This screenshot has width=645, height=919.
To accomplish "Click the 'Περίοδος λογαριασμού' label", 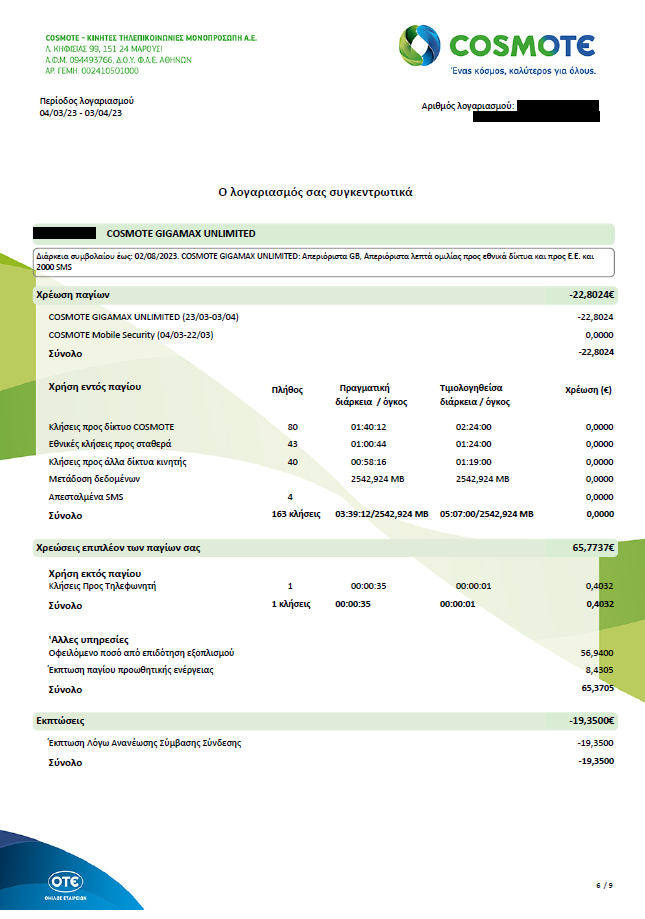I will tap(87, 101).
